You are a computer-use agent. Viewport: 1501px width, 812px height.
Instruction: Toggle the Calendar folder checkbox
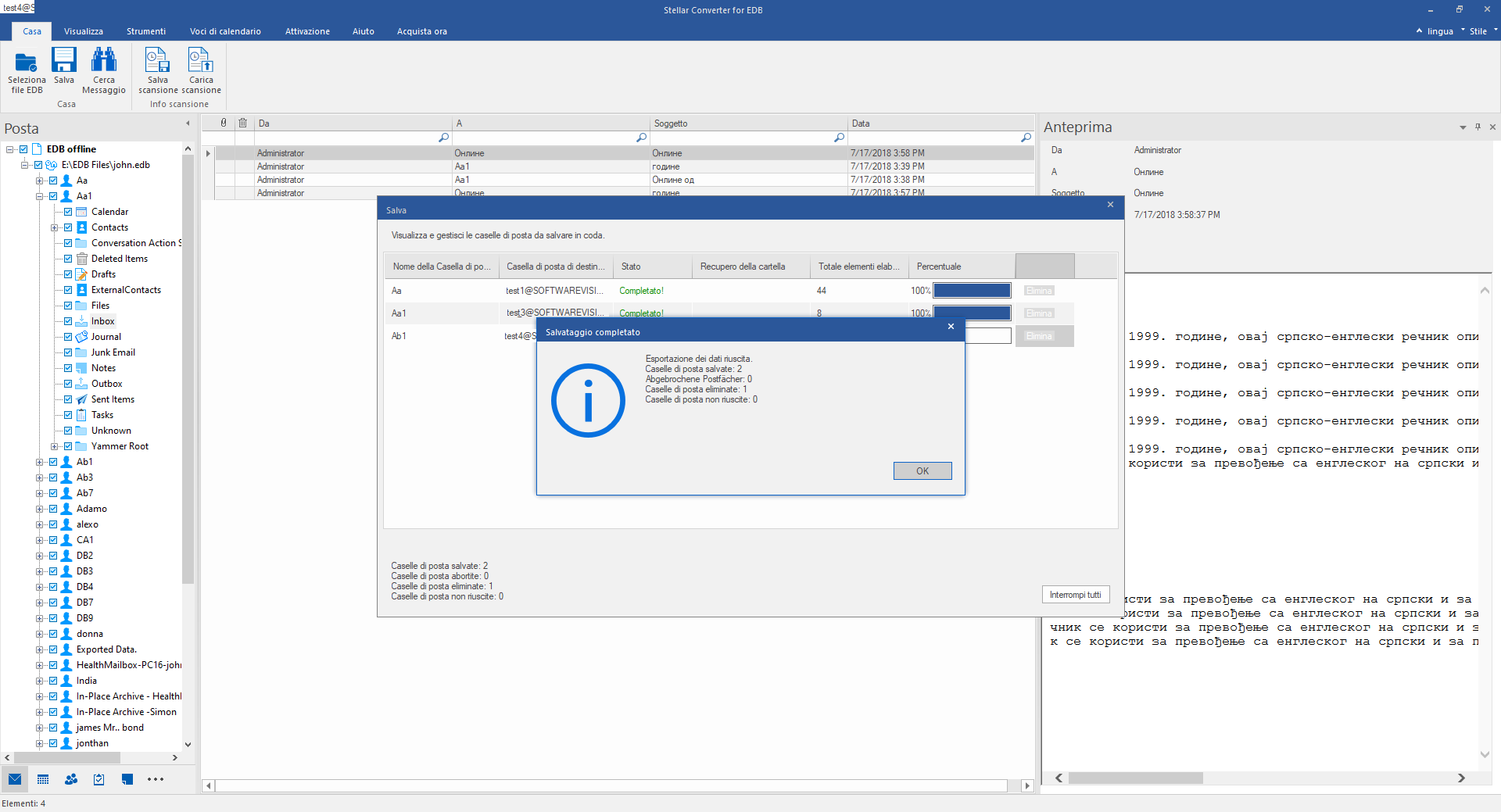coord(68,212)
